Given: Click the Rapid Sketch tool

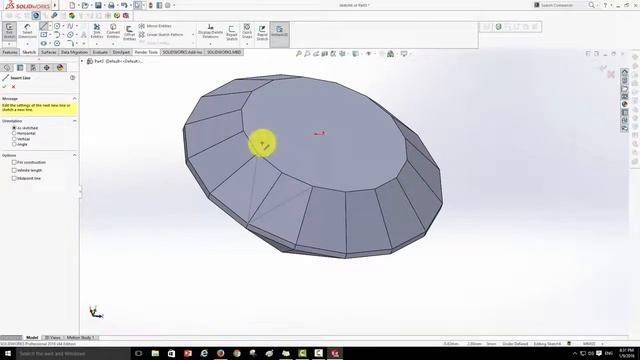Looking at the screenshot, I should [x=262, y=33].
